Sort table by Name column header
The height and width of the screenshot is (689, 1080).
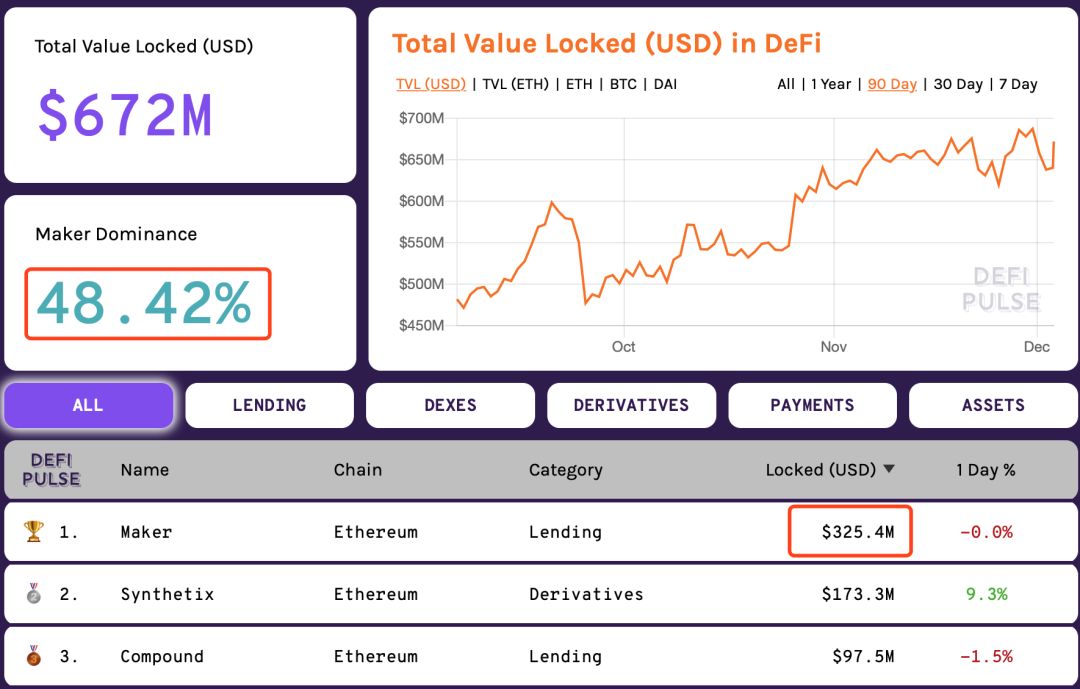pyautogui.click(x=145, y=470)
